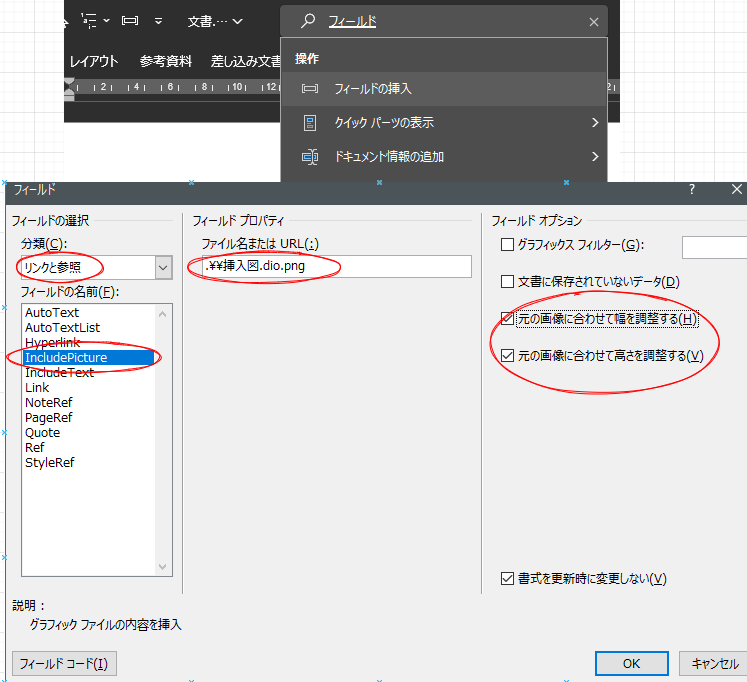Select PageRef in field names list

(x=49, y=418)
